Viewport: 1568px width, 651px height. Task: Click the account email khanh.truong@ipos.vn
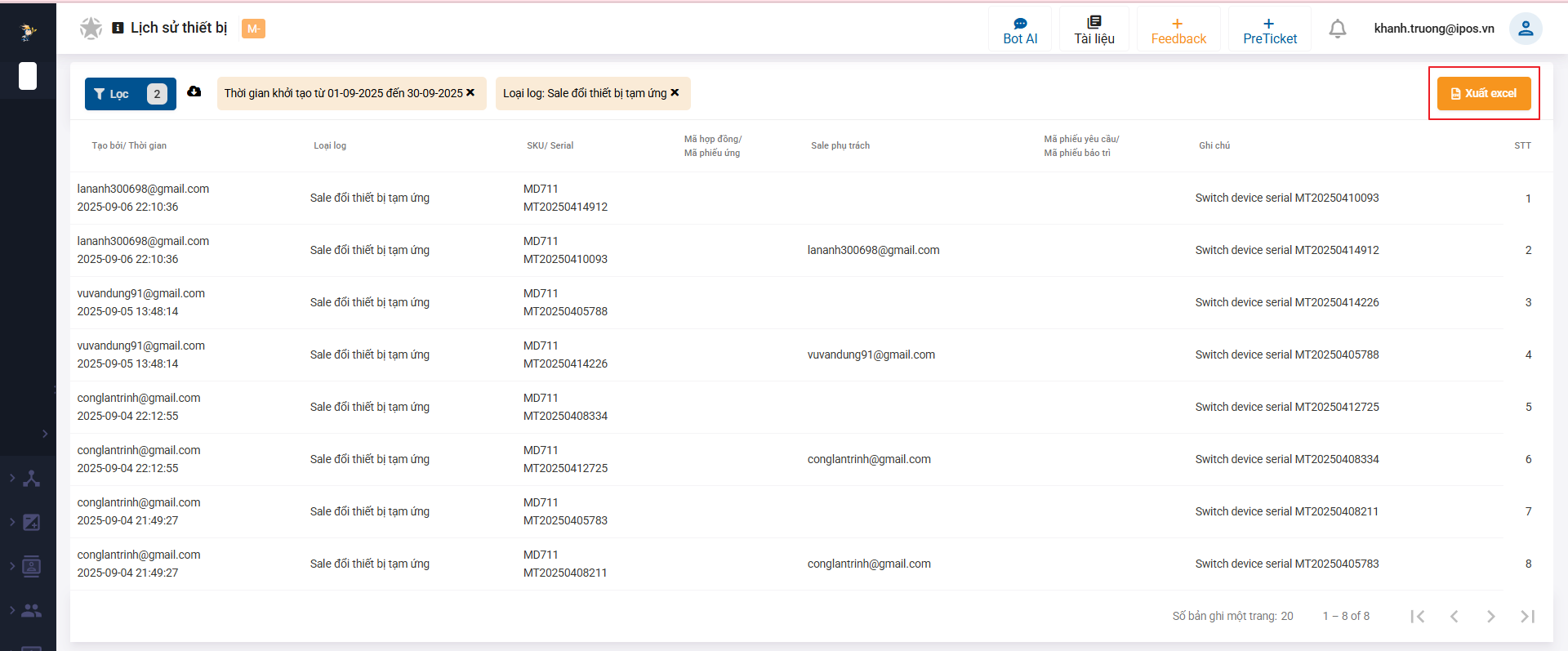coord(1434,29)
